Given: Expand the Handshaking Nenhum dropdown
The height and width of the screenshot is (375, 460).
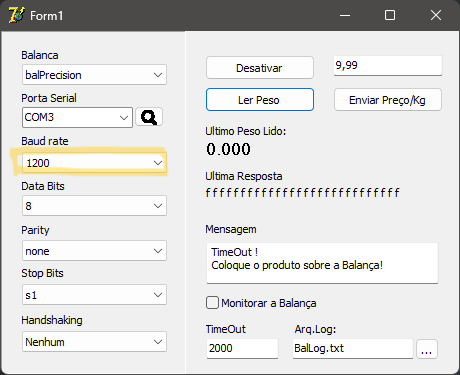Looking at the screenshot, I should [94, 342].
